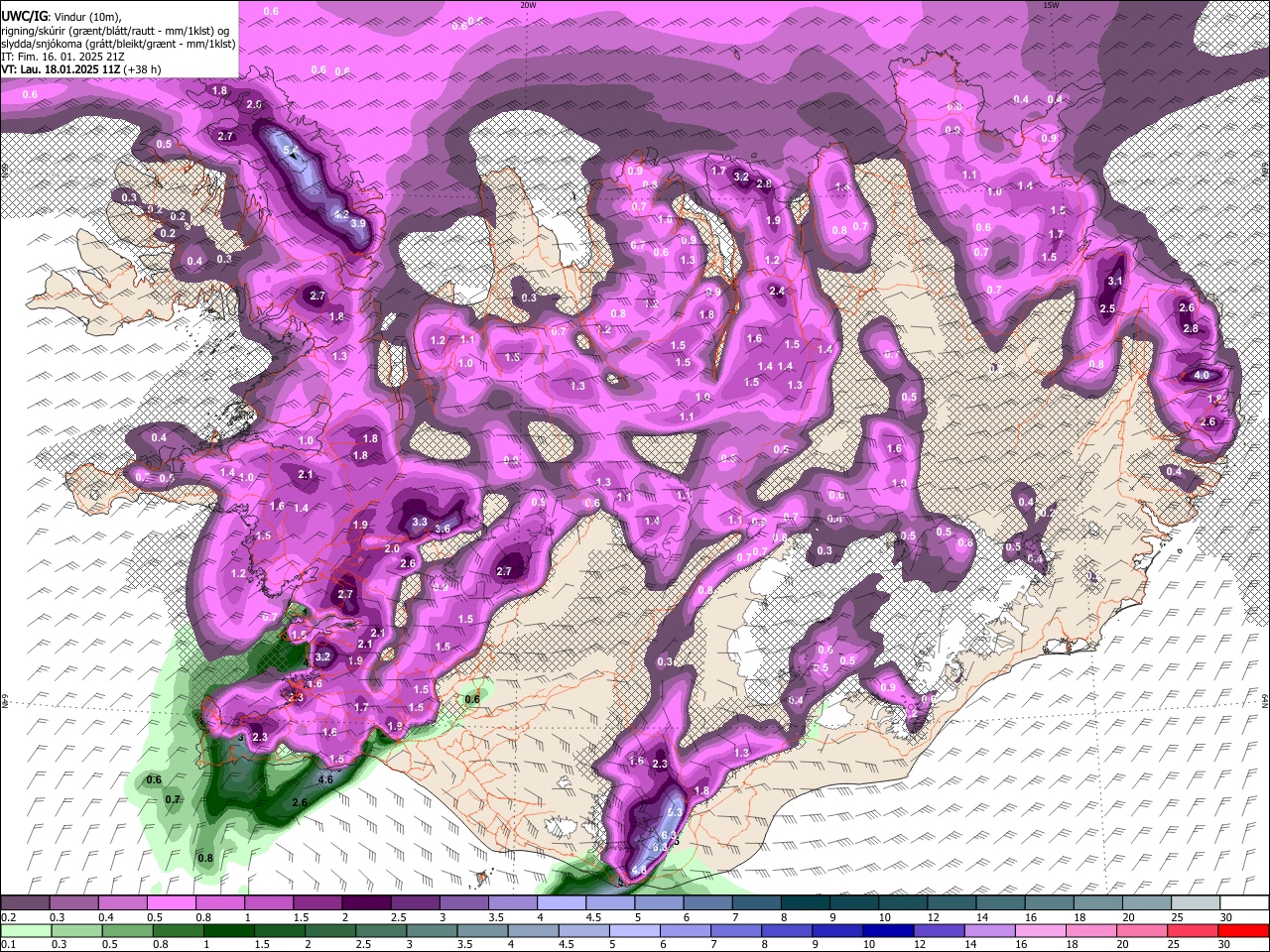
Task: Click the '20W' longitude label
Action: [x=528, y=5]
